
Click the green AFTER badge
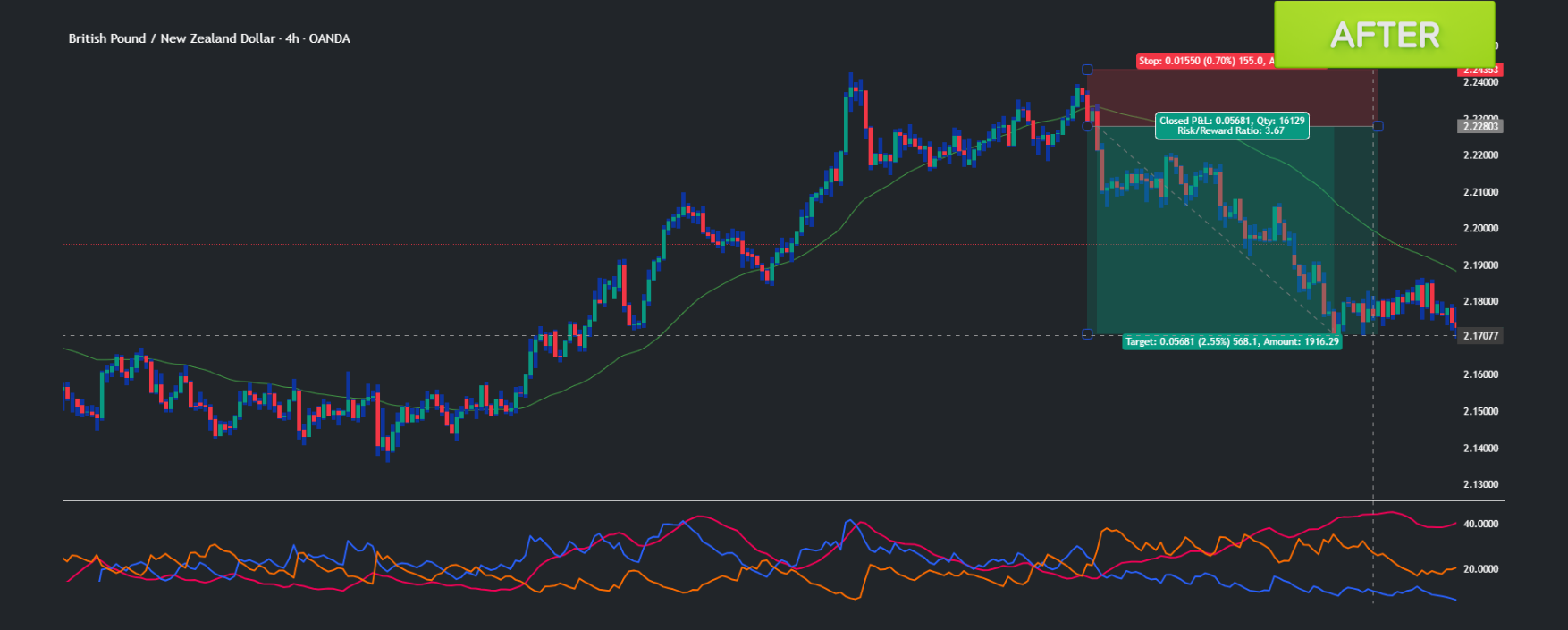[1384, 35]
